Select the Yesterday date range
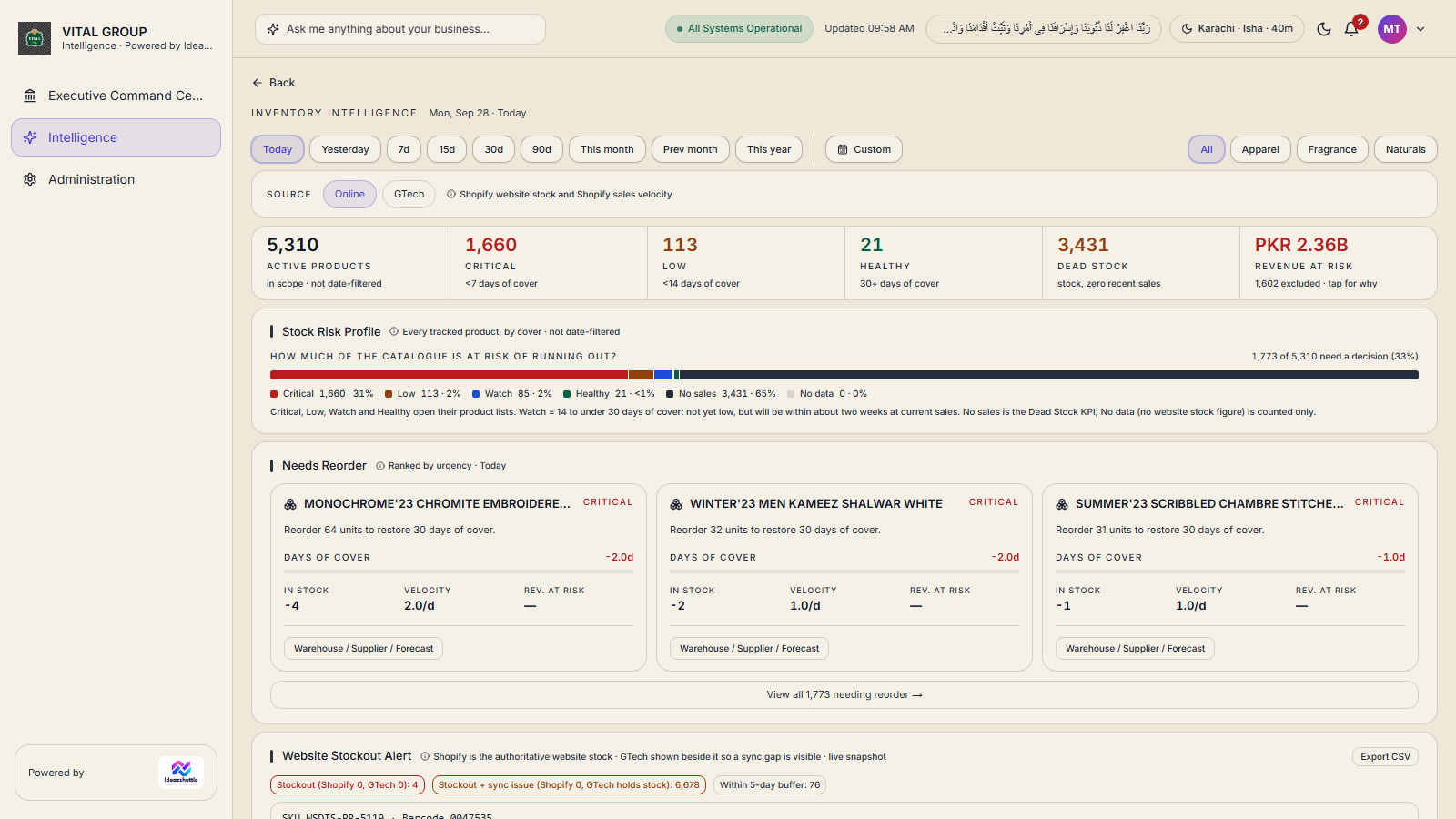1456x819 pixels. click(x=345, y=149)
